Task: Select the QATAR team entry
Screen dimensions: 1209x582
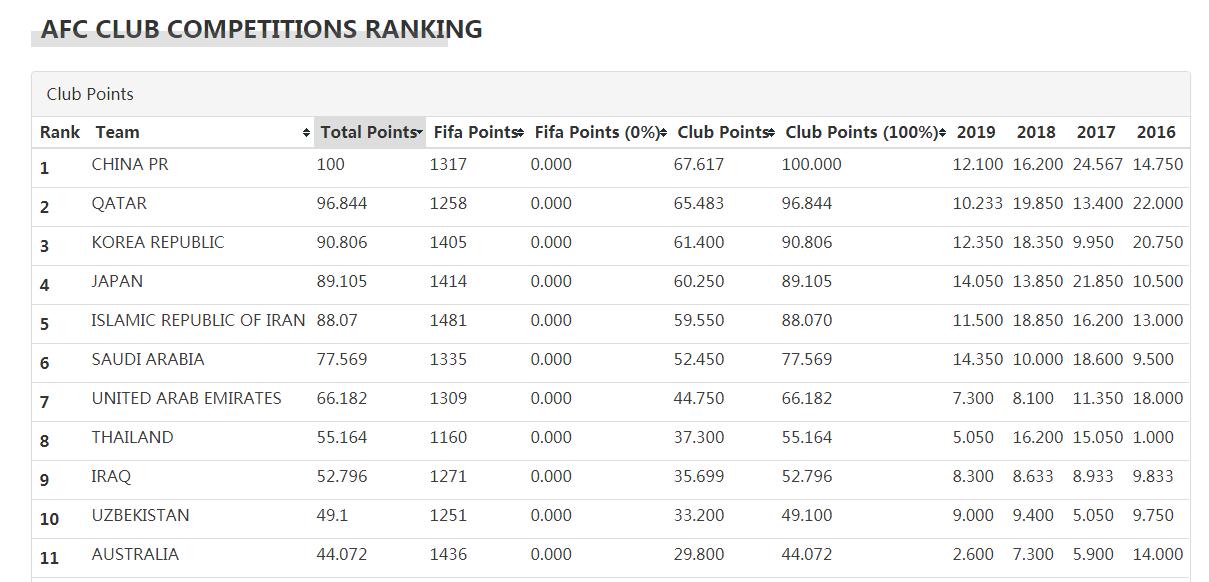Action: (x=119, y=203)
